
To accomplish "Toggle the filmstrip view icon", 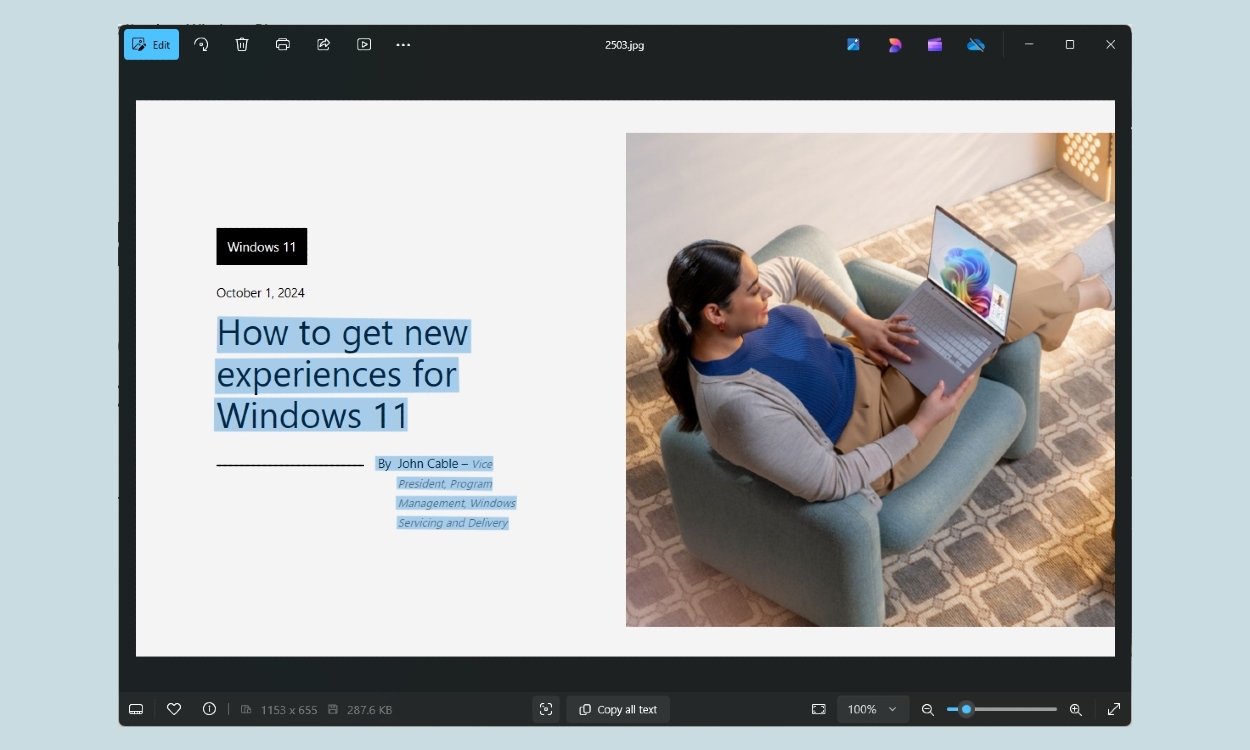I will point(136,709).
